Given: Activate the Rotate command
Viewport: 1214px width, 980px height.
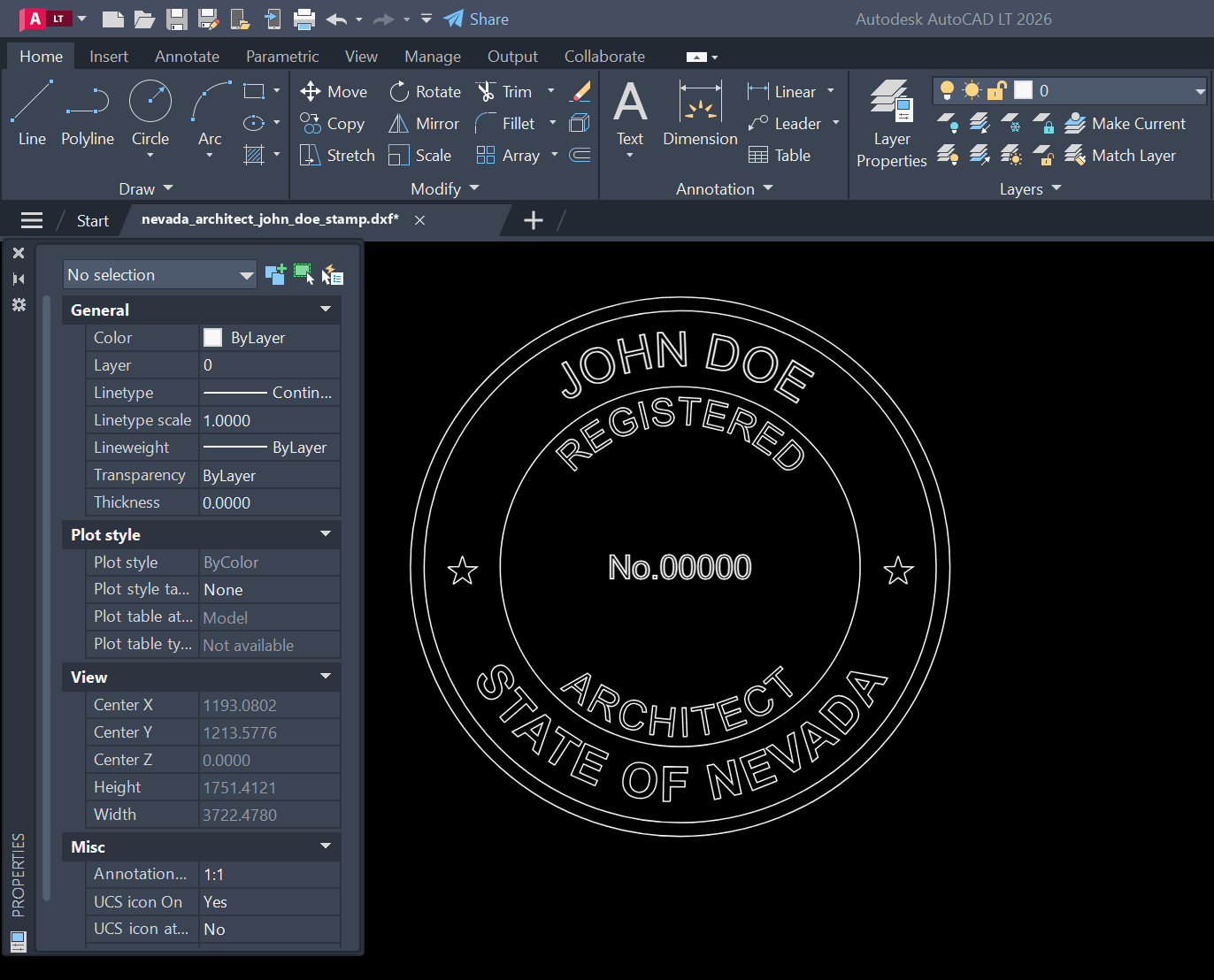Looking at the screenshot, I should (x=425, y=91).
